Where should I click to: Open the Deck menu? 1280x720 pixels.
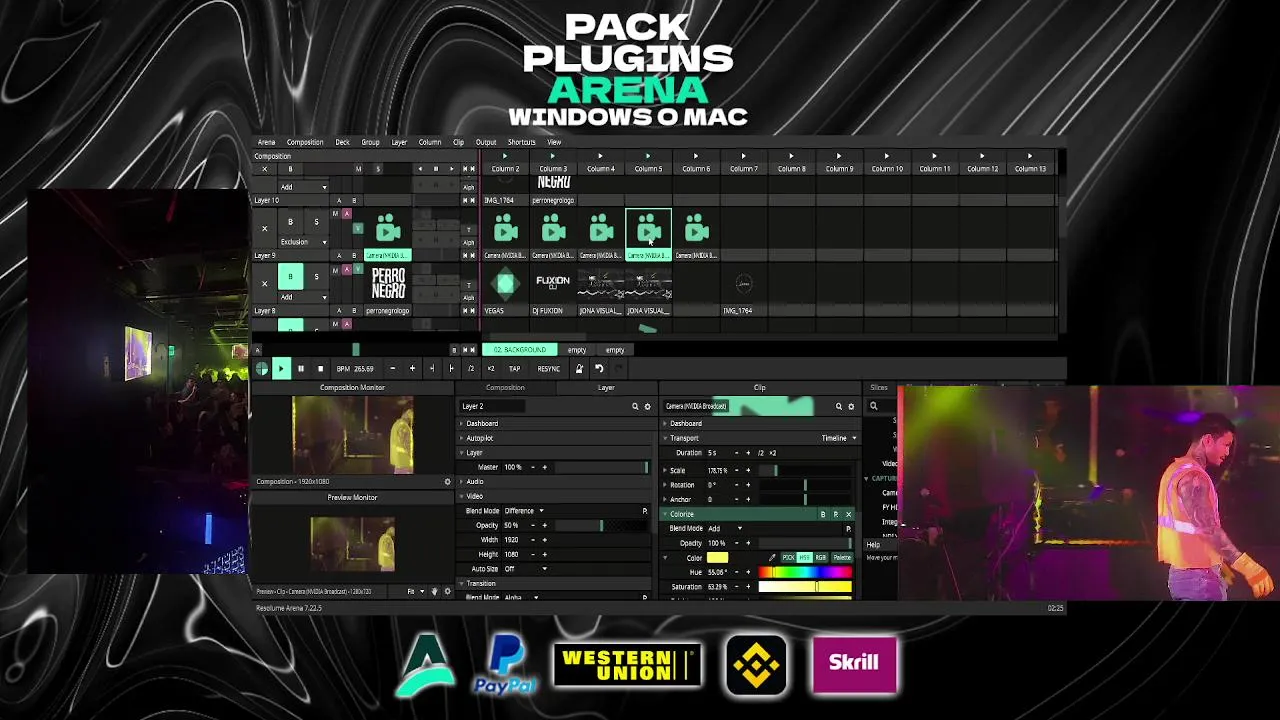tap(342, 142)
